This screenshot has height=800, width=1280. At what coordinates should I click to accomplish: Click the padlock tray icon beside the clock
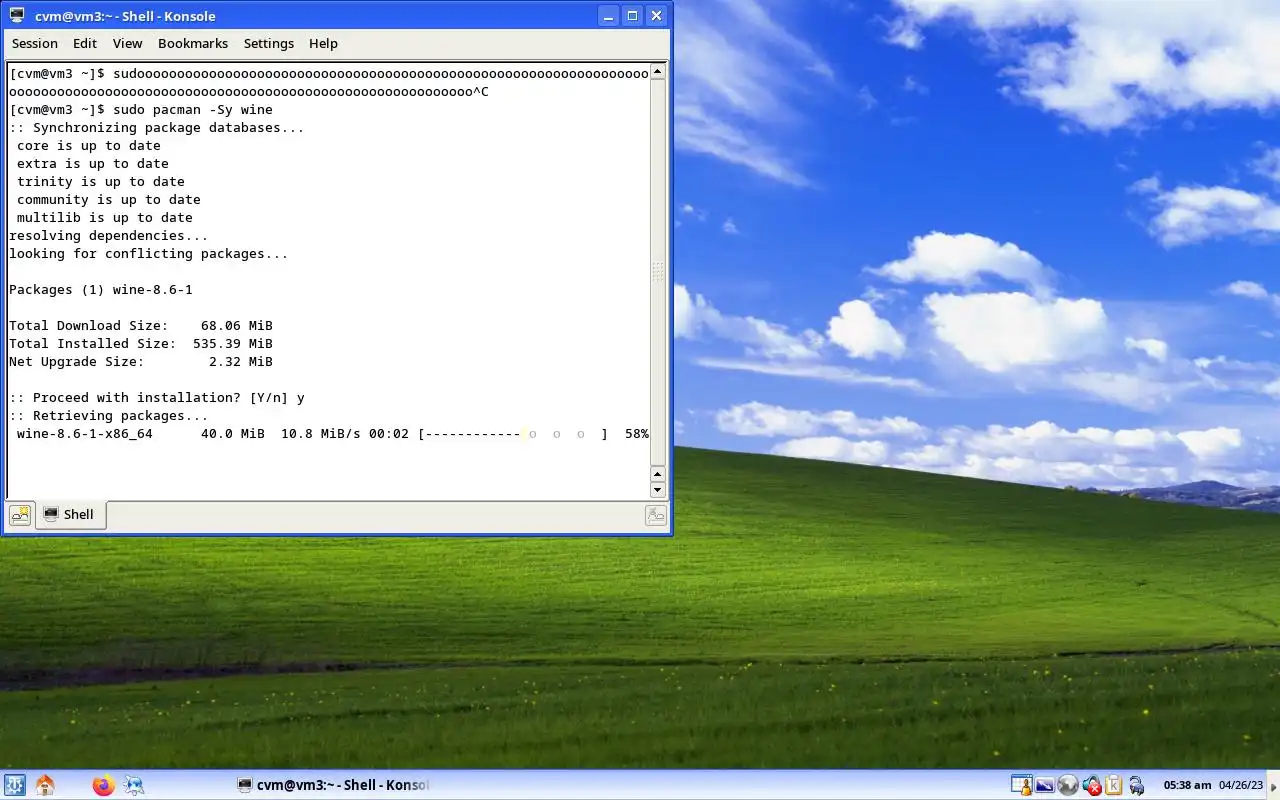point(1136,786)
